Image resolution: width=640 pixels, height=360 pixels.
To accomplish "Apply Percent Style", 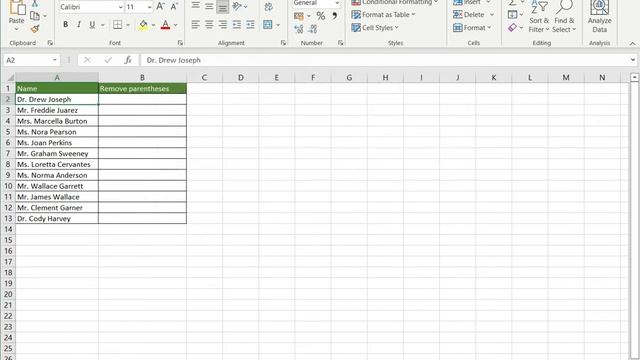I will click(x=321, y=16).
